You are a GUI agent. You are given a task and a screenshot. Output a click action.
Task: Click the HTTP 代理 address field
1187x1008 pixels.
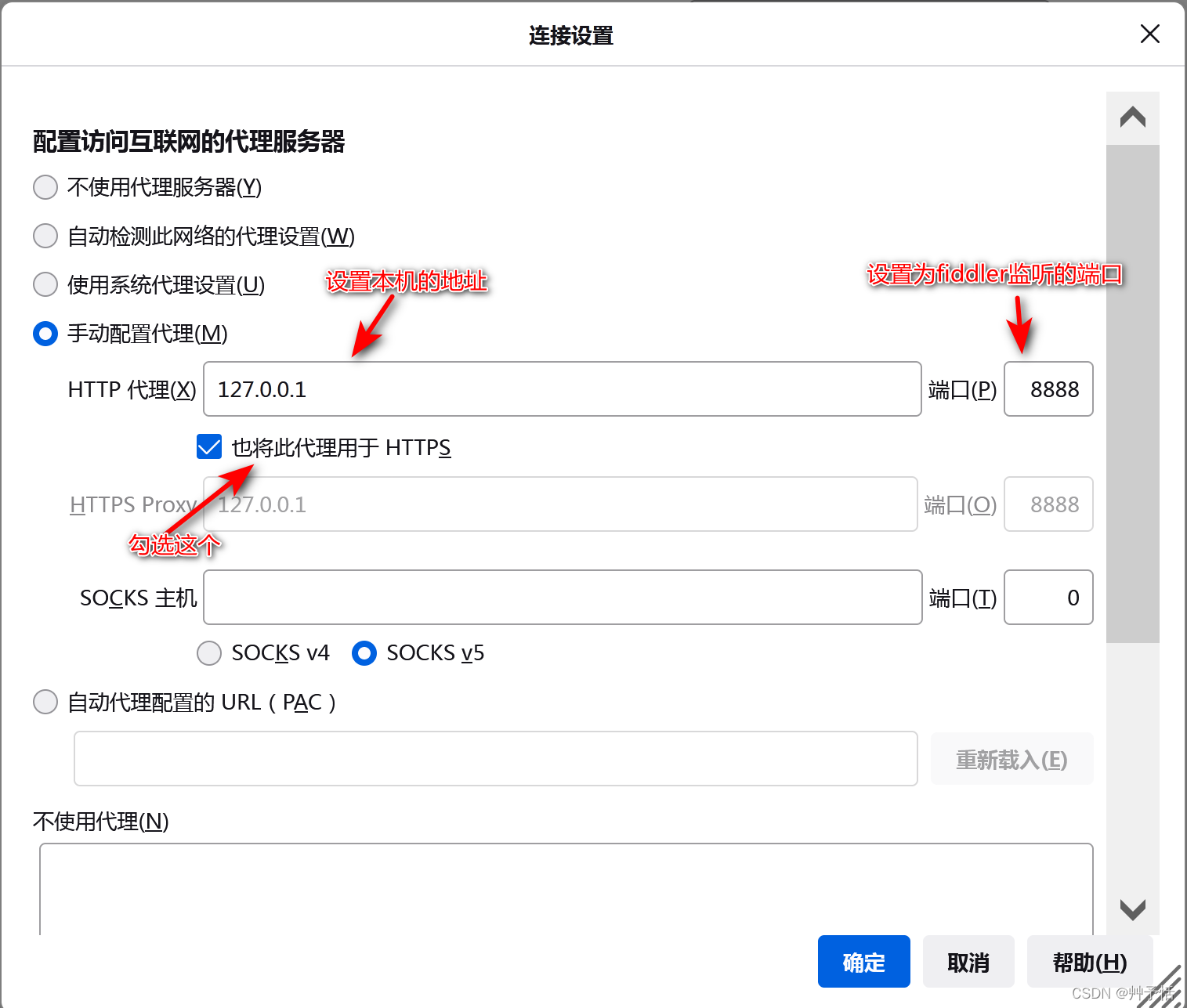[x=562, y=389]
